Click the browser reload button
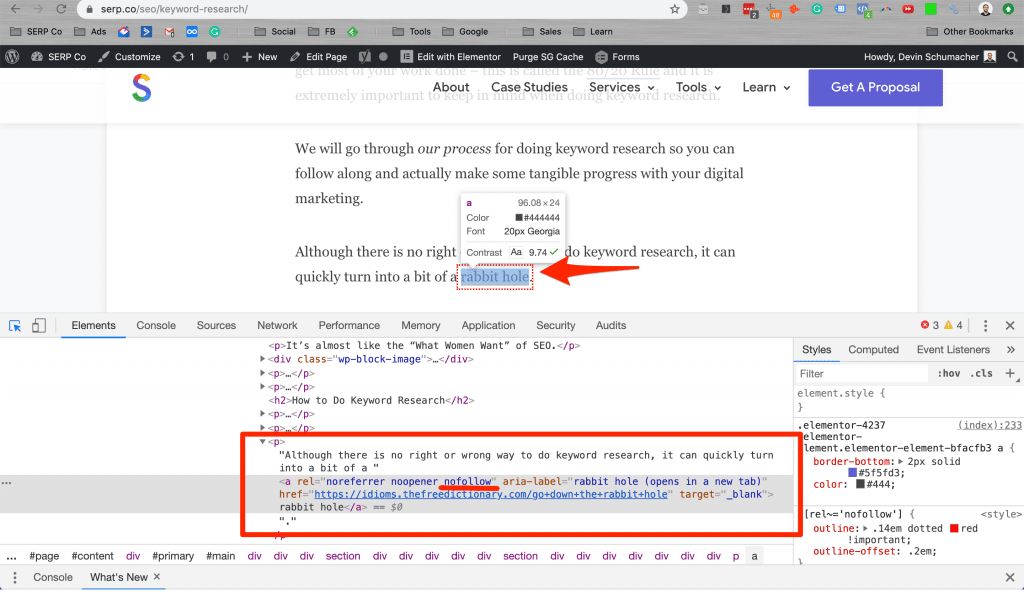 click(61, 9)
